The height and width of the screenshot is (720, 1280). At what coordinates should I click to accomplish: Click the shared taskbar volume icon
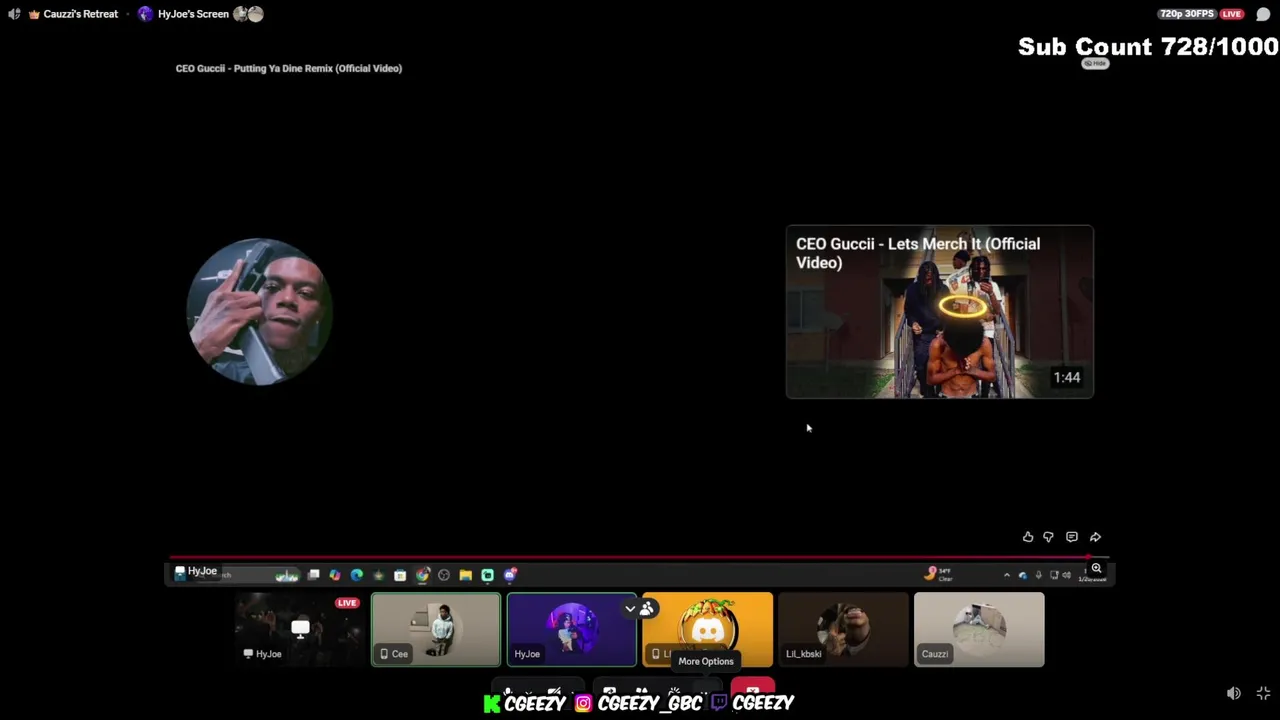1066,575
